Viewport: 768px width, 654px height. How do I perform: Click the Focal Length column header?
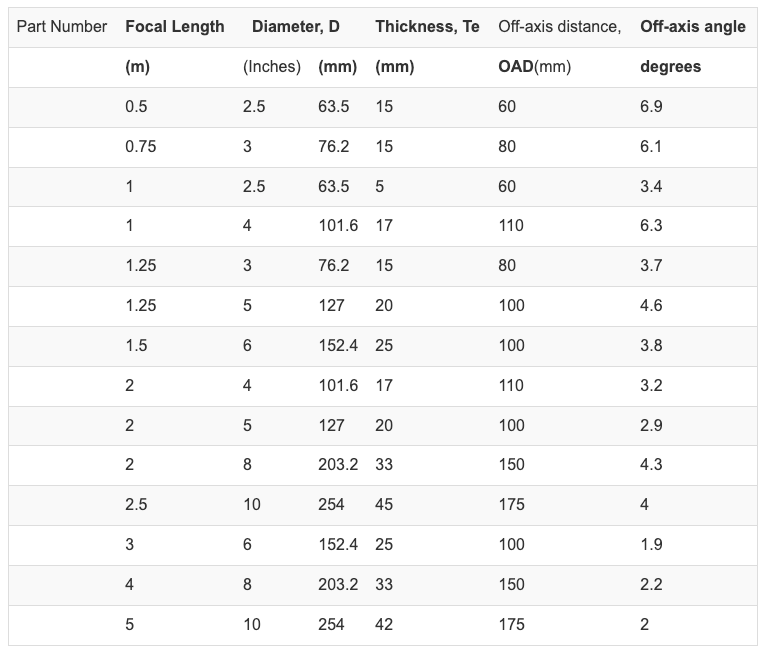tap(175, 27)
